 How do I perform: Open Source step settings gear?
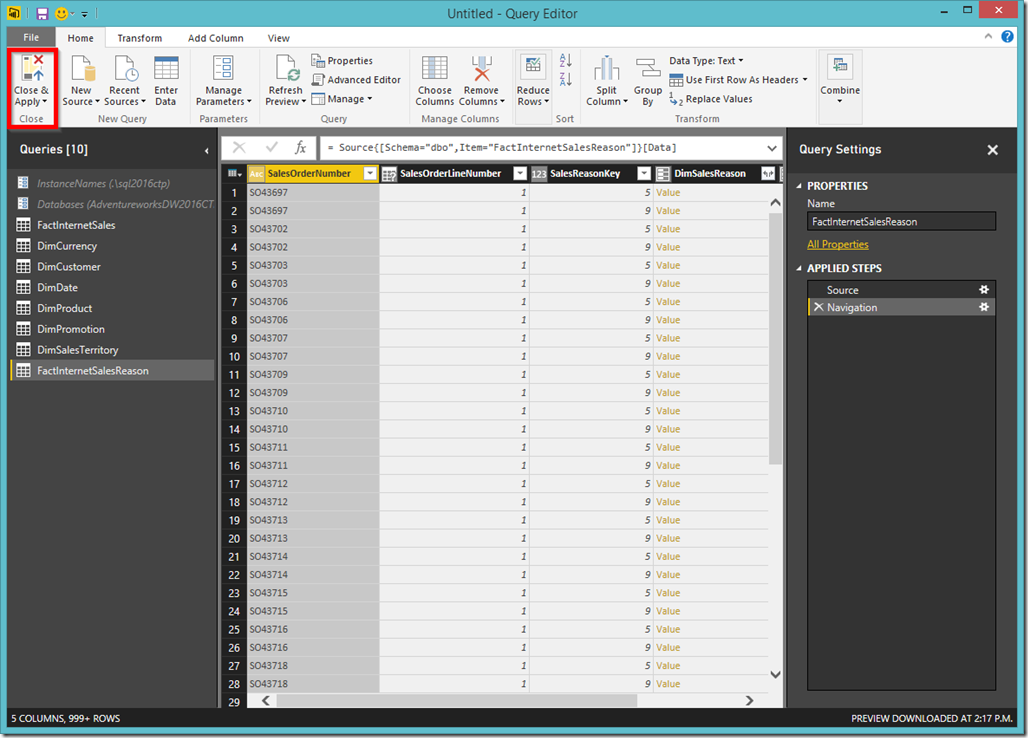983,290
